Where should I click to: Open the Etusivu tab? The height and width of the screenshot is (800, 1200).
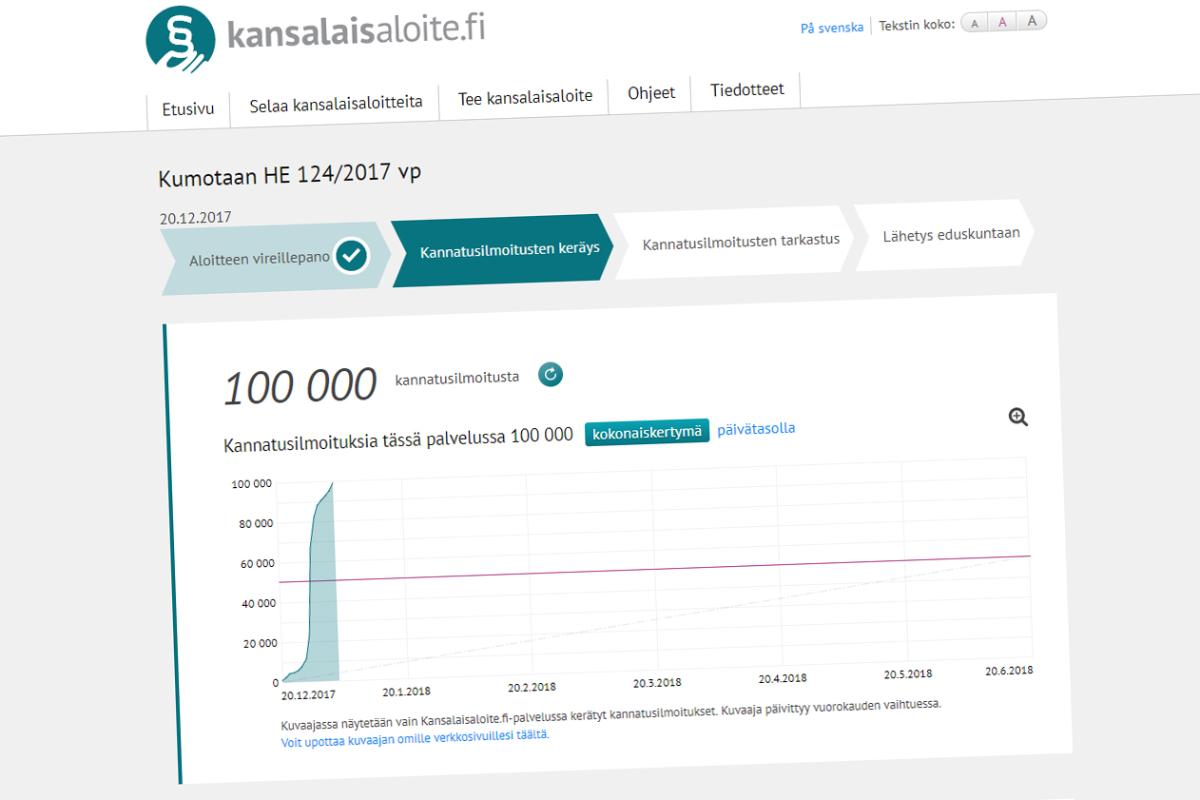188,110
